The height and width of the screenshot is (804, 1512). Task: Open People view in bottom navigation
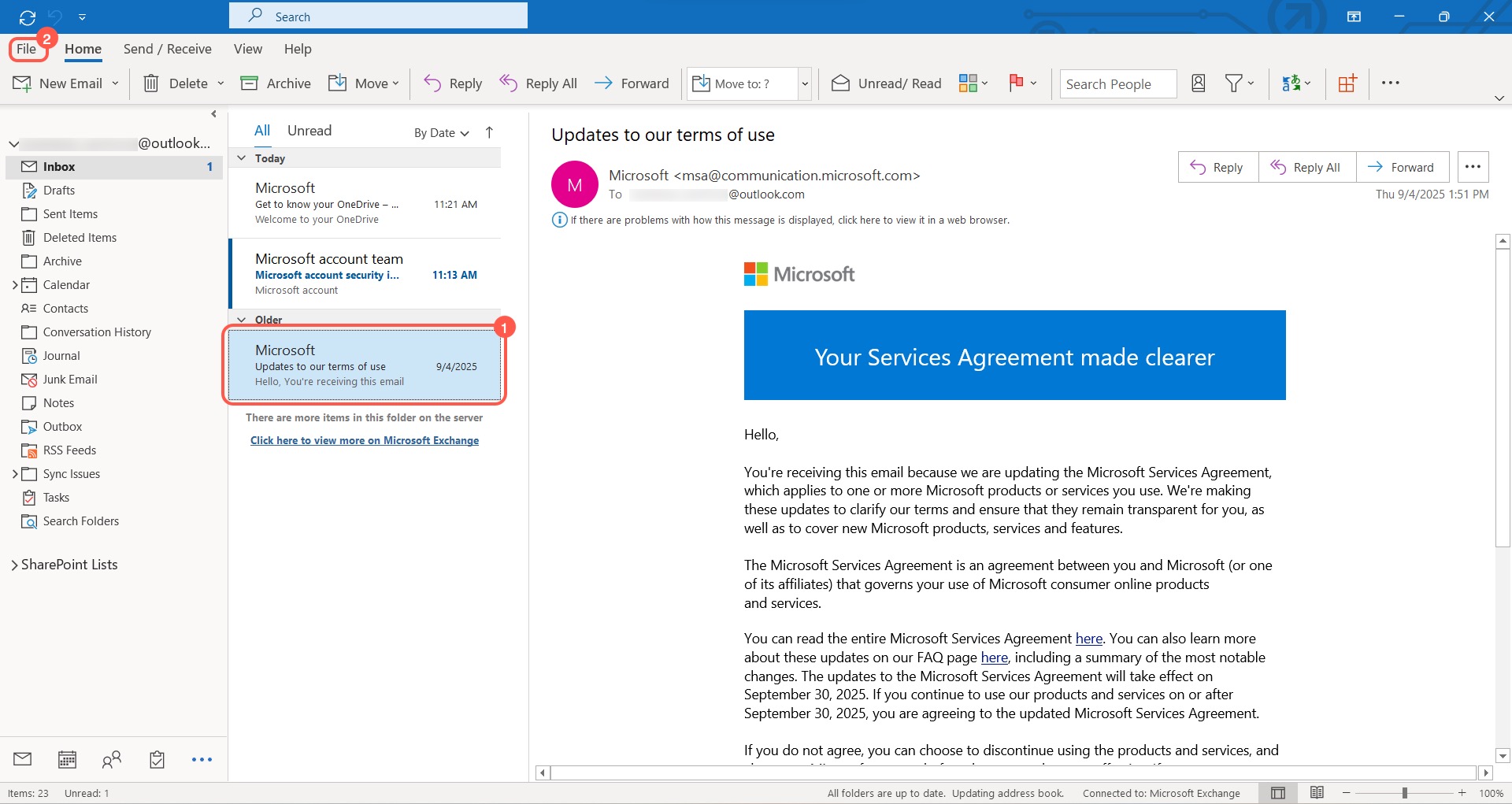click(x=112, y=759)
